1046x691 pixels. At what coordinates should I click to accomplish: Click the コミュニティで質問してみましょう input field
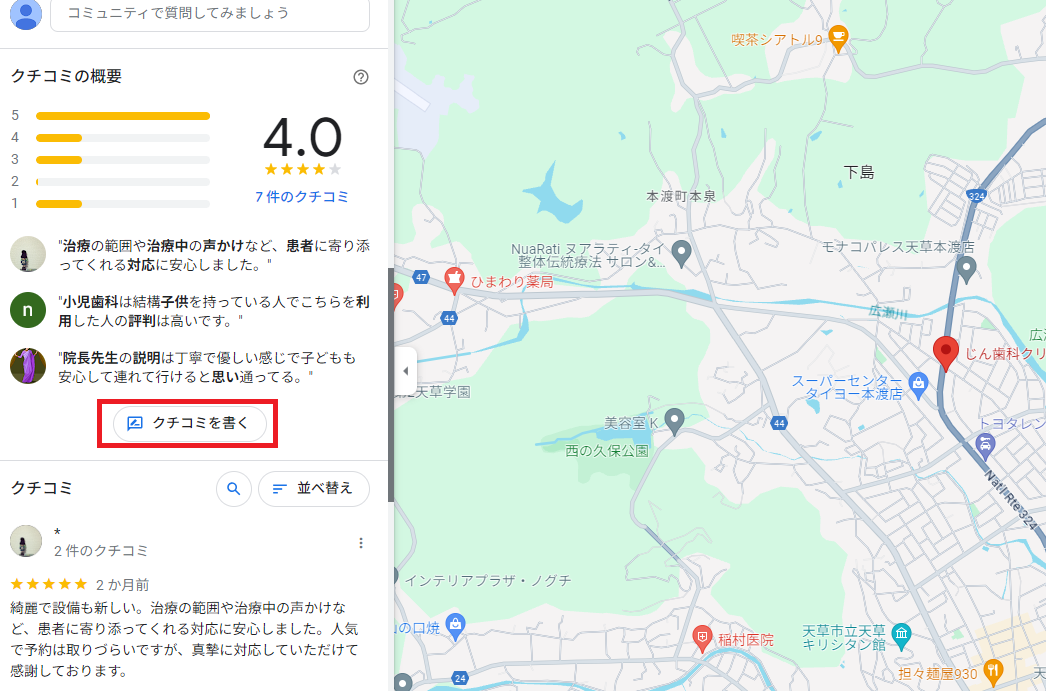(x=209, y=15)
